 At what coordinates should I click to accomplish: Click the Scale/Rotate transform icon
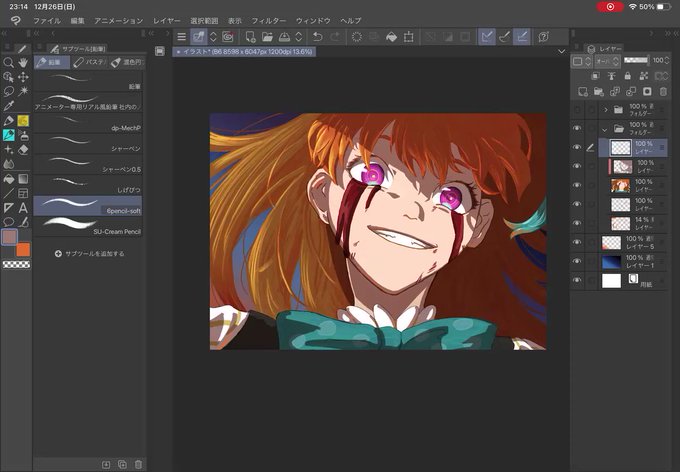tap(408, 37)
